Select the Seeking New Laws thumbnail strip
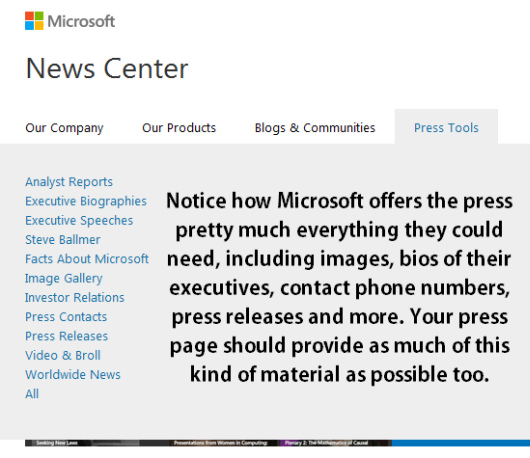The width and height of the screenshot is (530, 458). coord(58,443)
